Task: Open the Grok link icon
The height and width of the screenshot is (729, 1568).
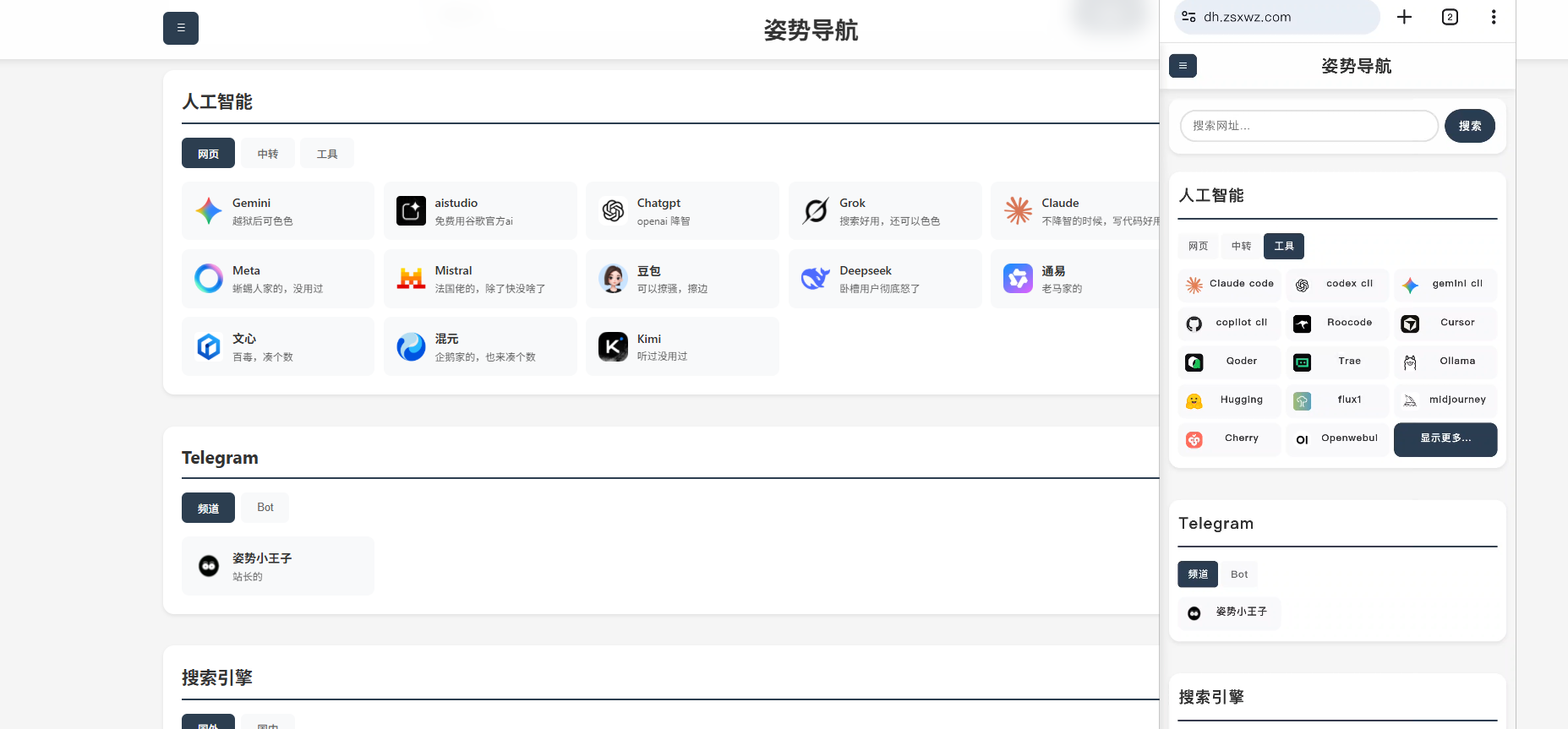Action: (x=816, y=211)
